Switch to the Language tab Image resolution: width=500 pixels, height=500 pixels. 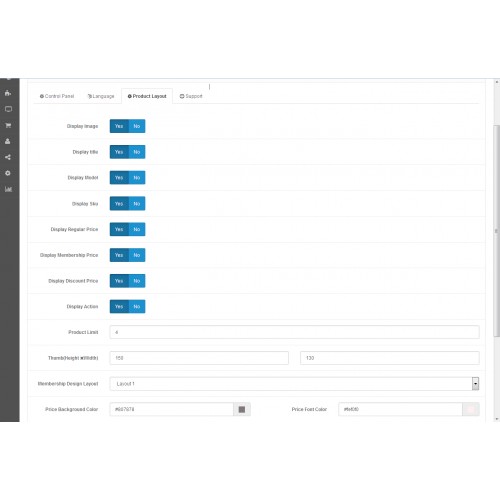(101, 96)
